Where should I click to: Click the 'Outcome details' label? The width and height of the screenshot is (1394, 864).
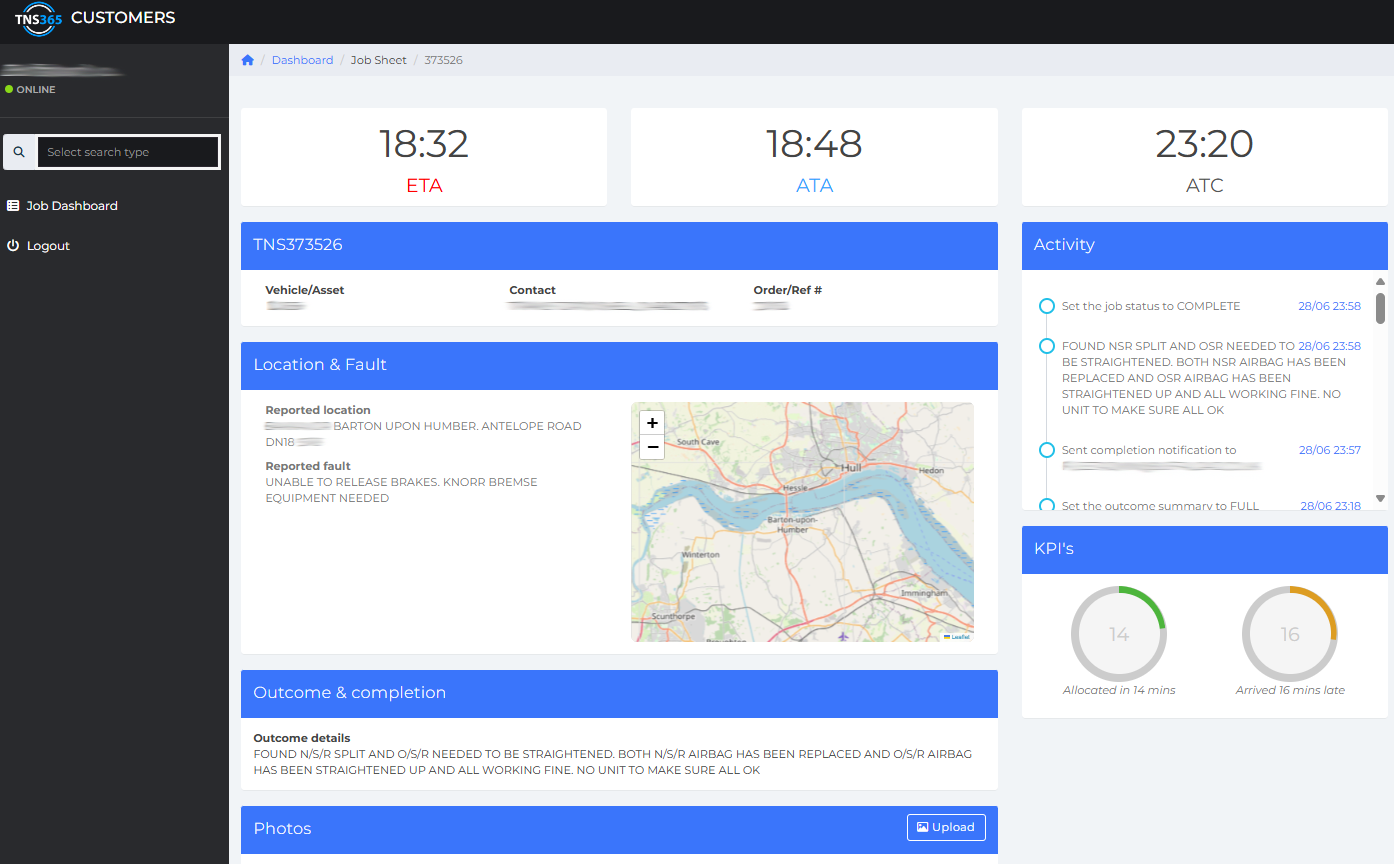(302, 738)
